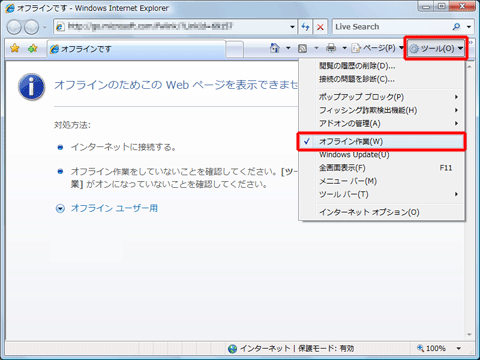Click the Back navigation arrow button

(x=14, y=27)
